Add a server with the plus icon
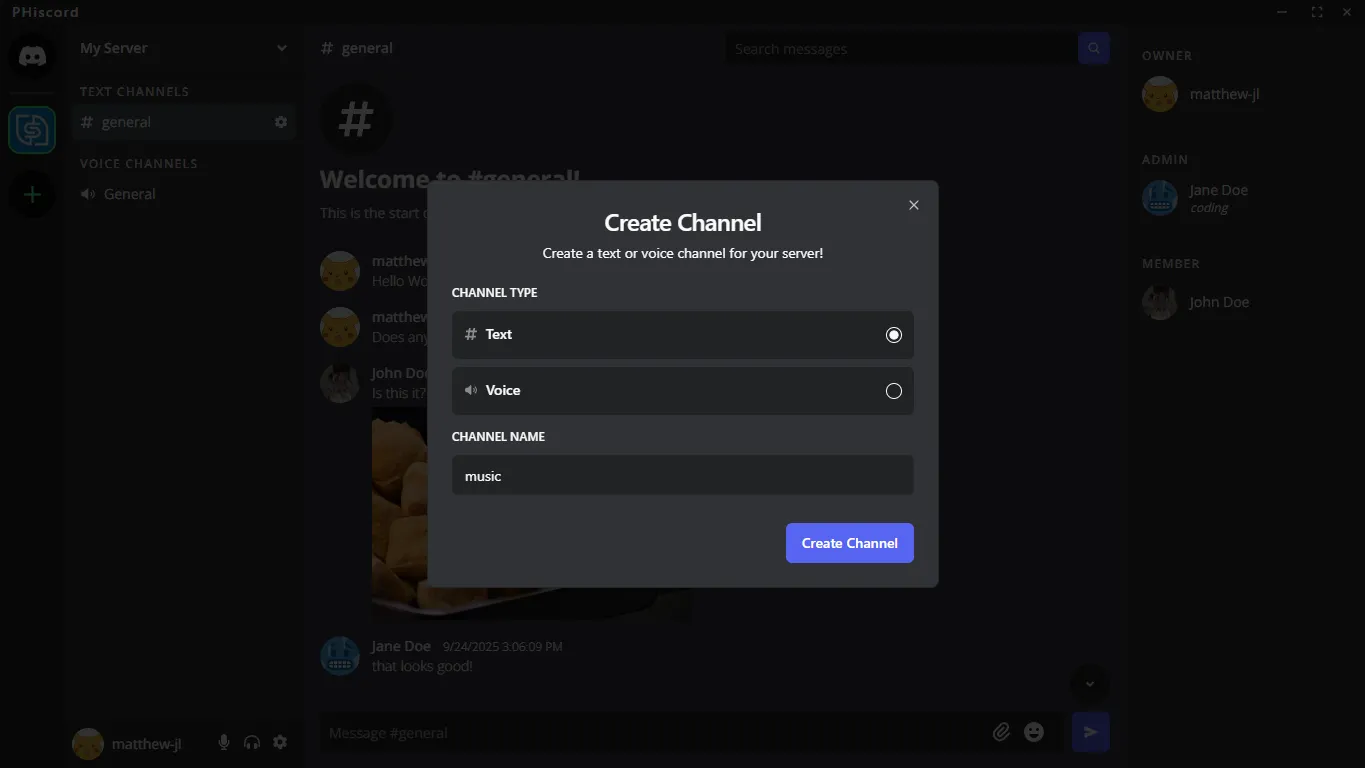The width and height of the screenshot is (1365, 768). click(x=32, y=195)
